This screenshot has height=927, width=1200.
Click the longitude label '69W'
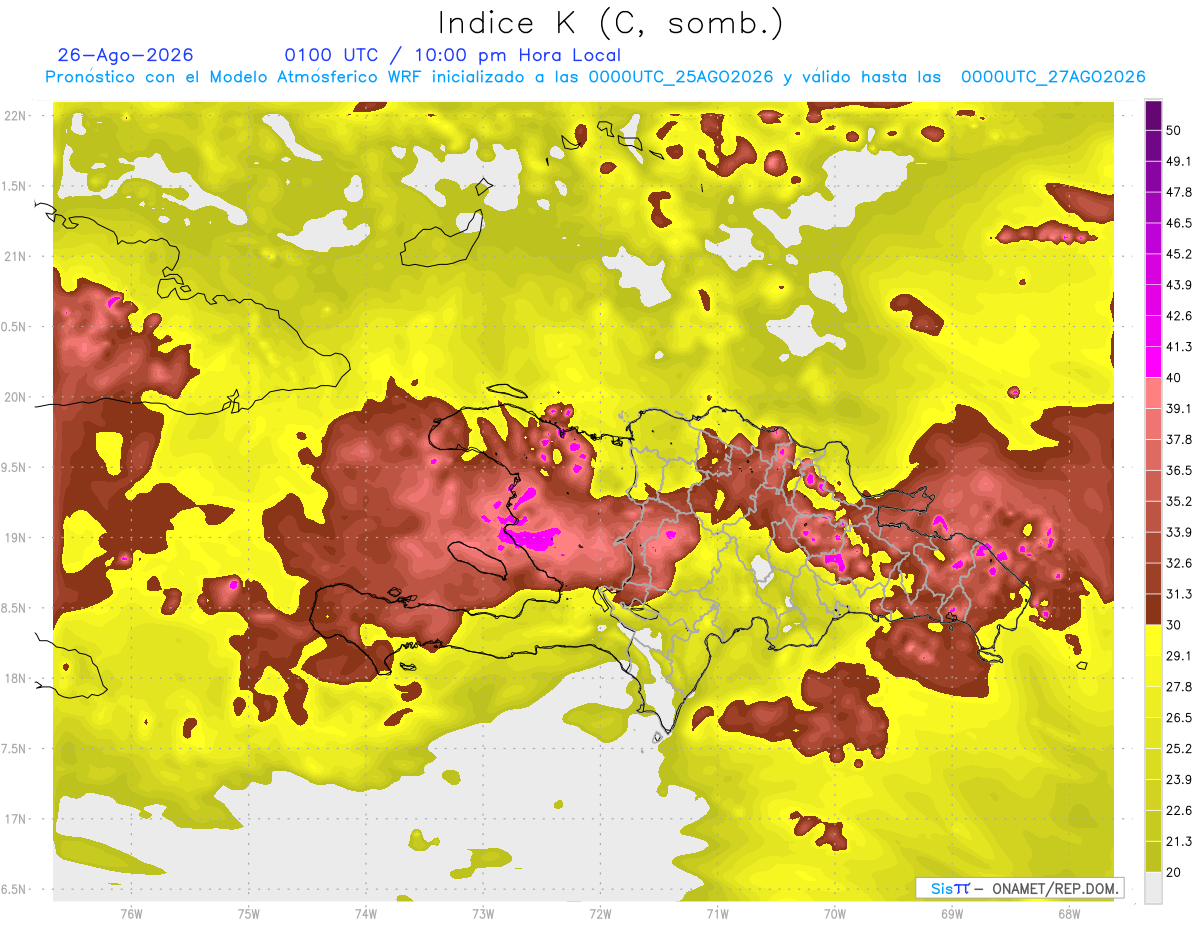coord(951,913)
